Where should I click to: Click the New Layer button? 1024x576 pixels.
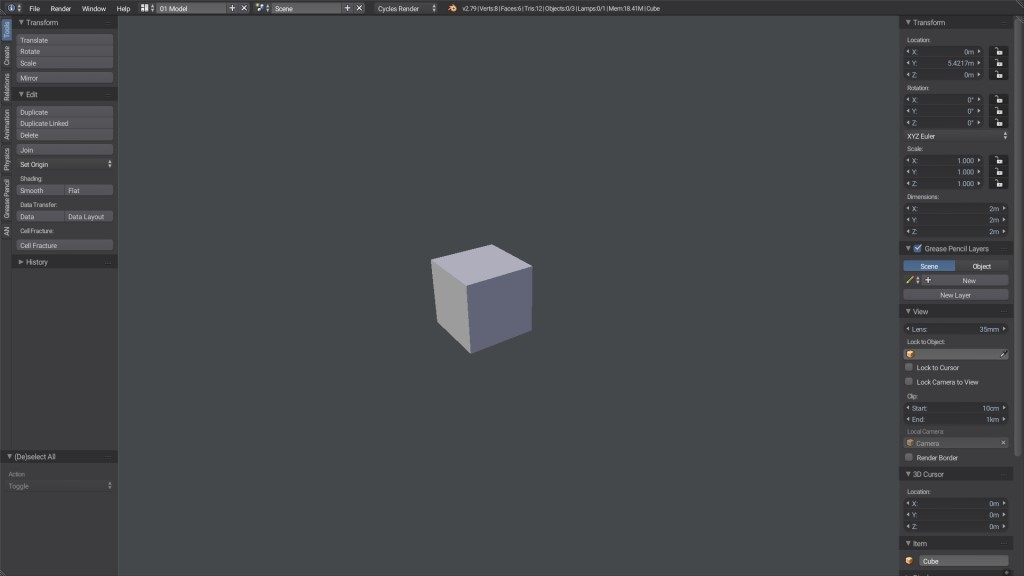point(956,295)
